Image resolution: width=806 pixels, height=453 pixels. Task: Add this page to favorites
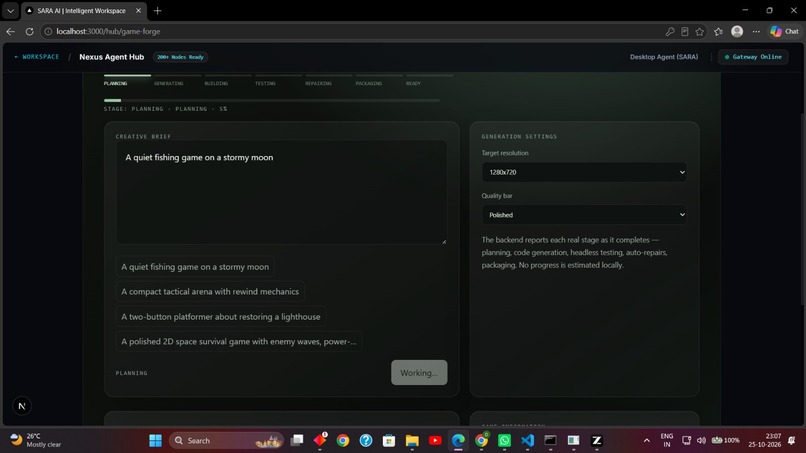click(700, 31)
